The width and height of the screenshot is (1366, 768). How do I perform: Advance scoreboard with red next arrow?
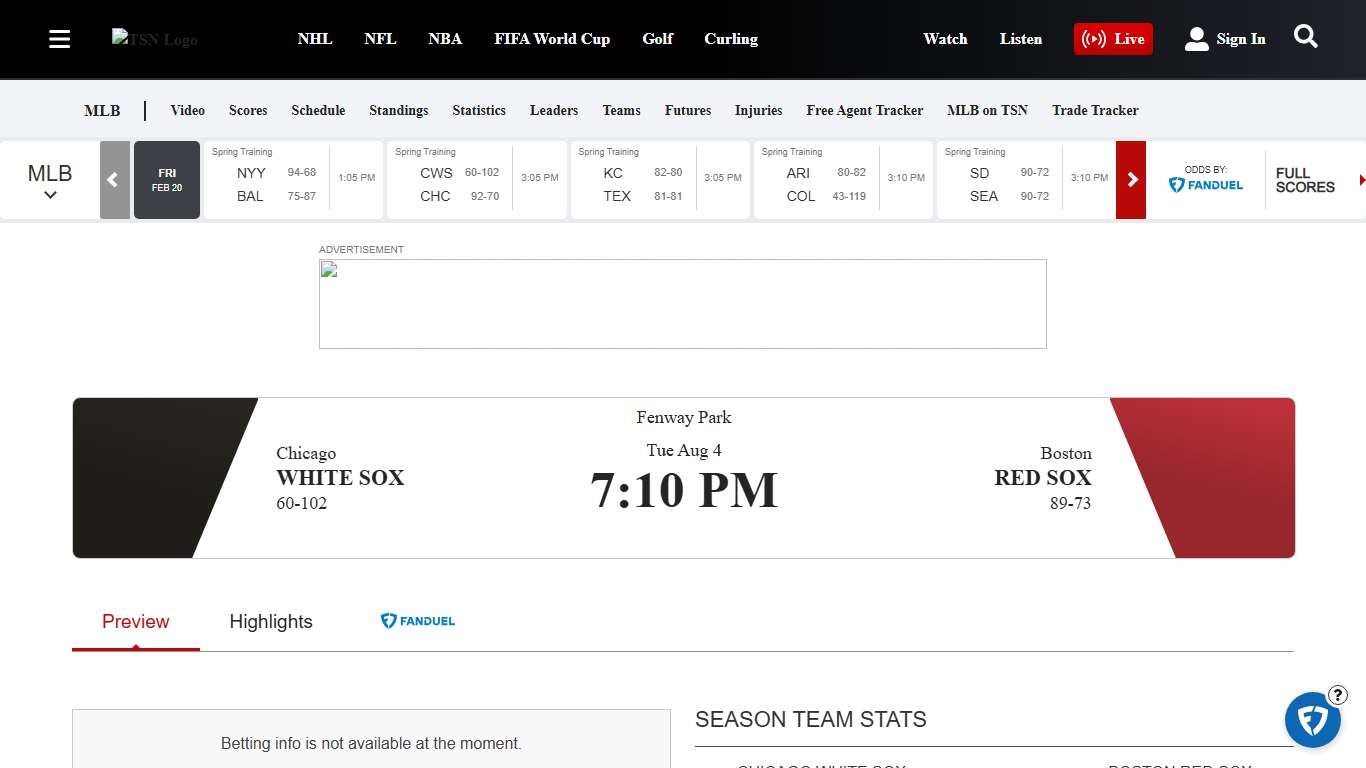point(1131,180)
